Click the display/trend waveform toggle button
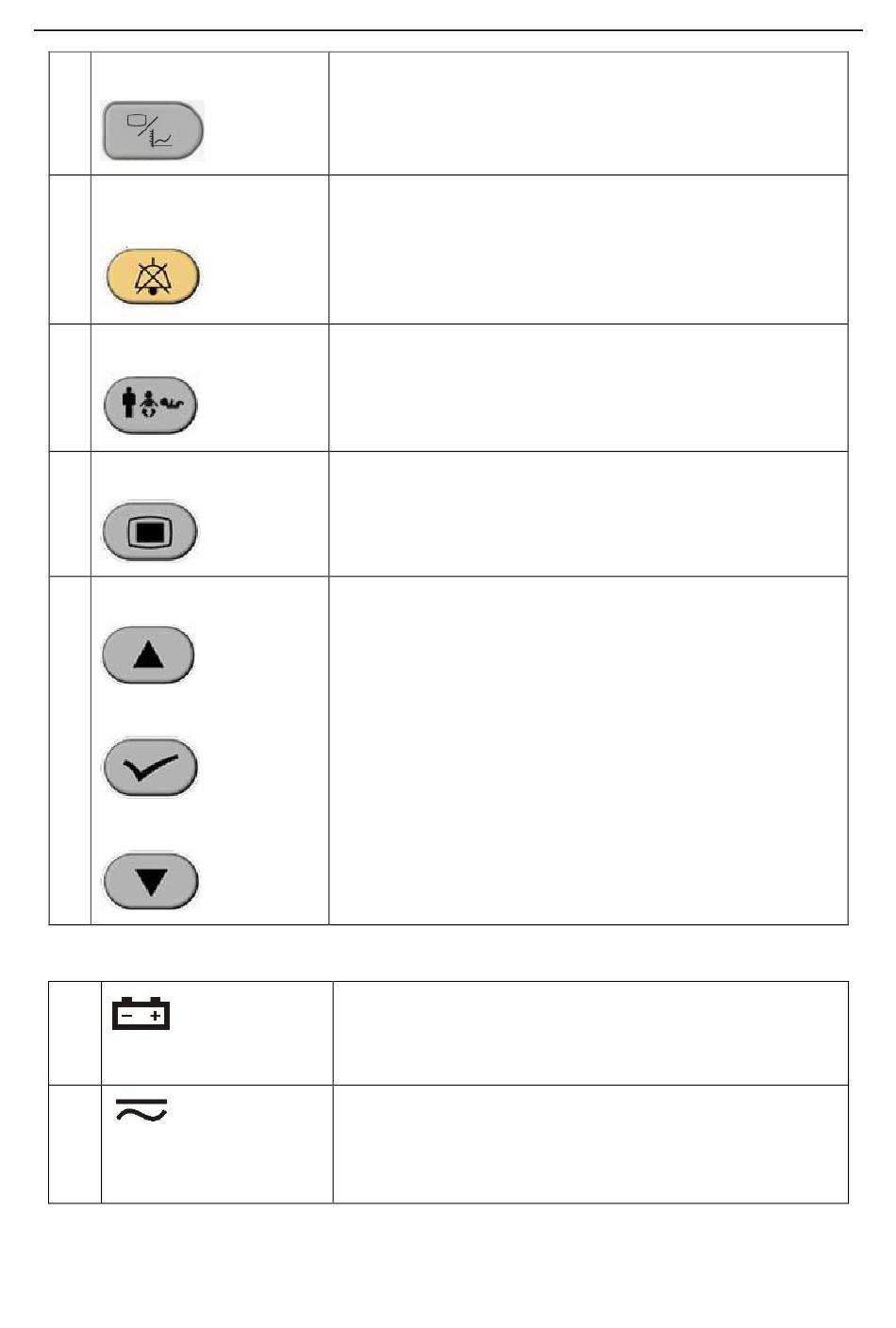 tap(153, 130)
